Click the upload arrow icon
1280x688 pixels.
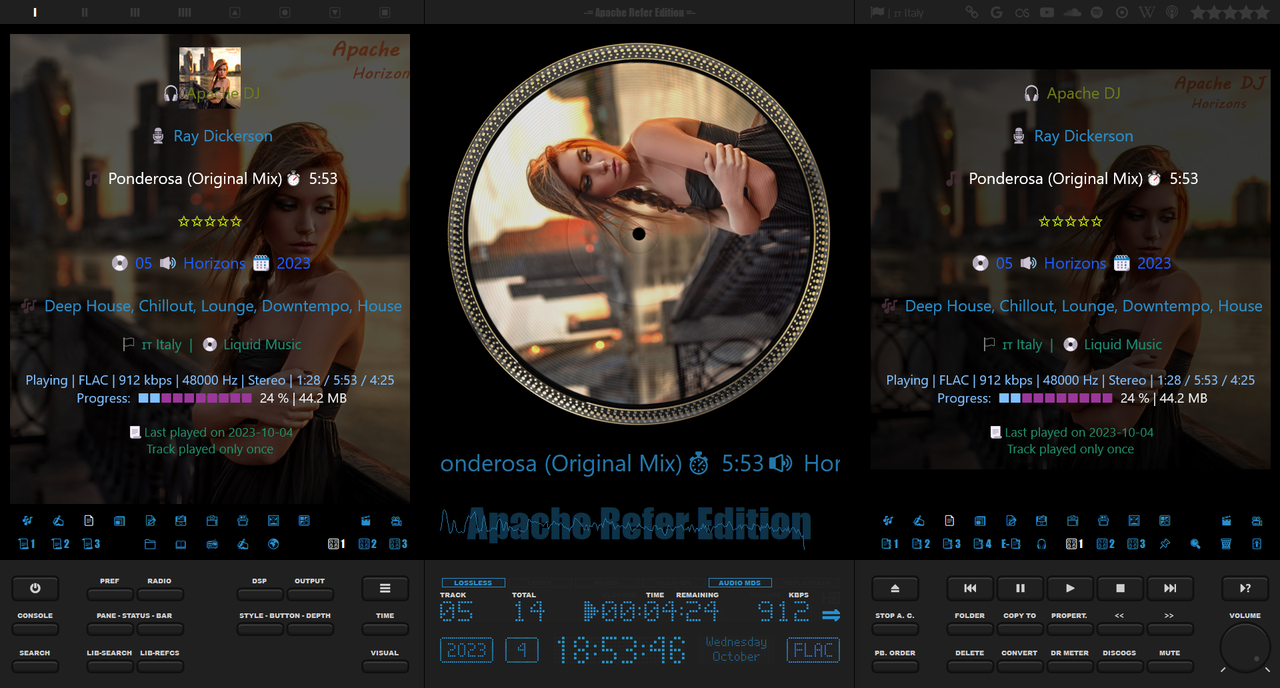1257,544
